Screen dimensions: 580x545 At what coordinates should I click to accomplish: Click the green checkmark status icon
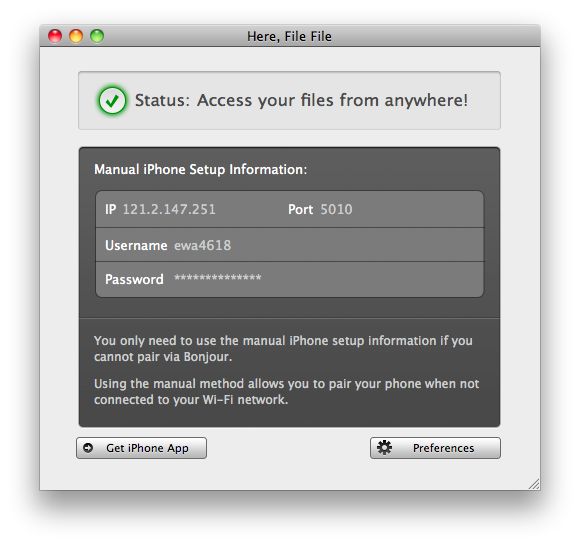point(112,100)
